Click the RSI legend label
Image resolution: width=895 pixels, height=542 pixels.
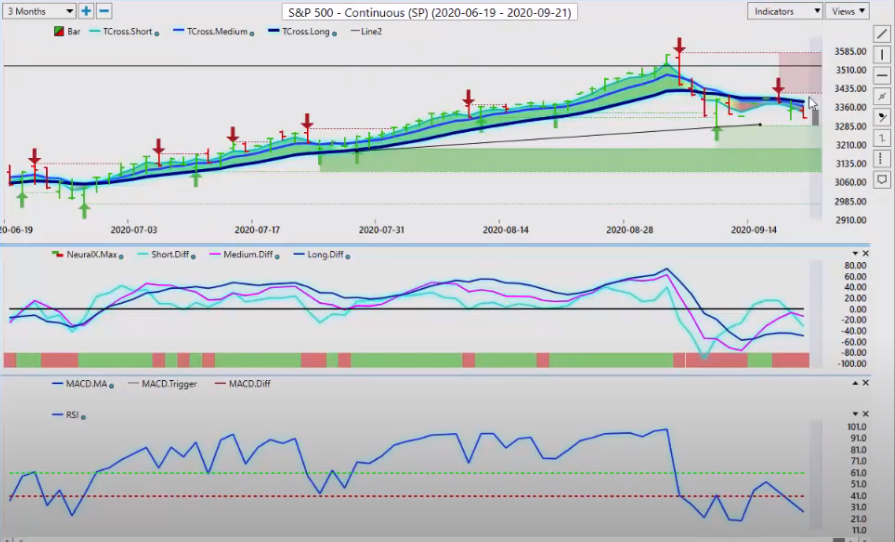coord(72,415)
